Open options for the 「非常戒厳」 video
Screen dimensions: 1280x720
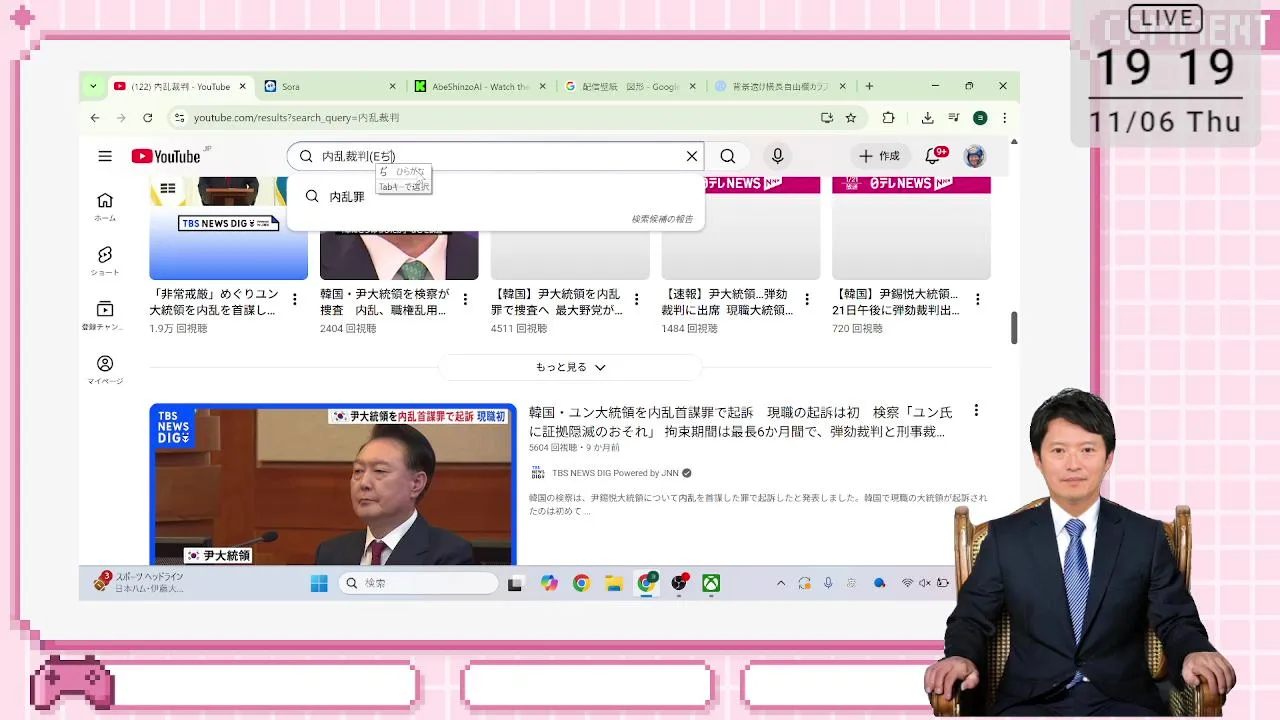(x=294, y=299)
